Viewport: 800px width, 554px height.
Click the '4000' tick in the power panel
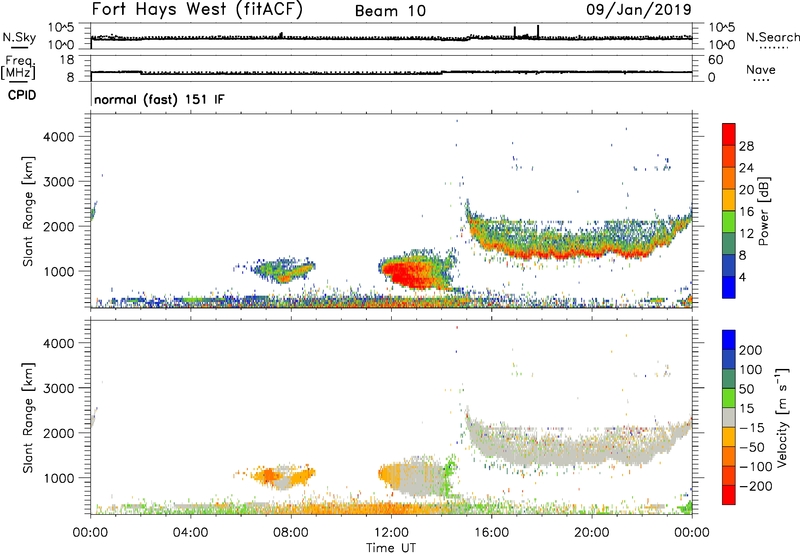59,137
